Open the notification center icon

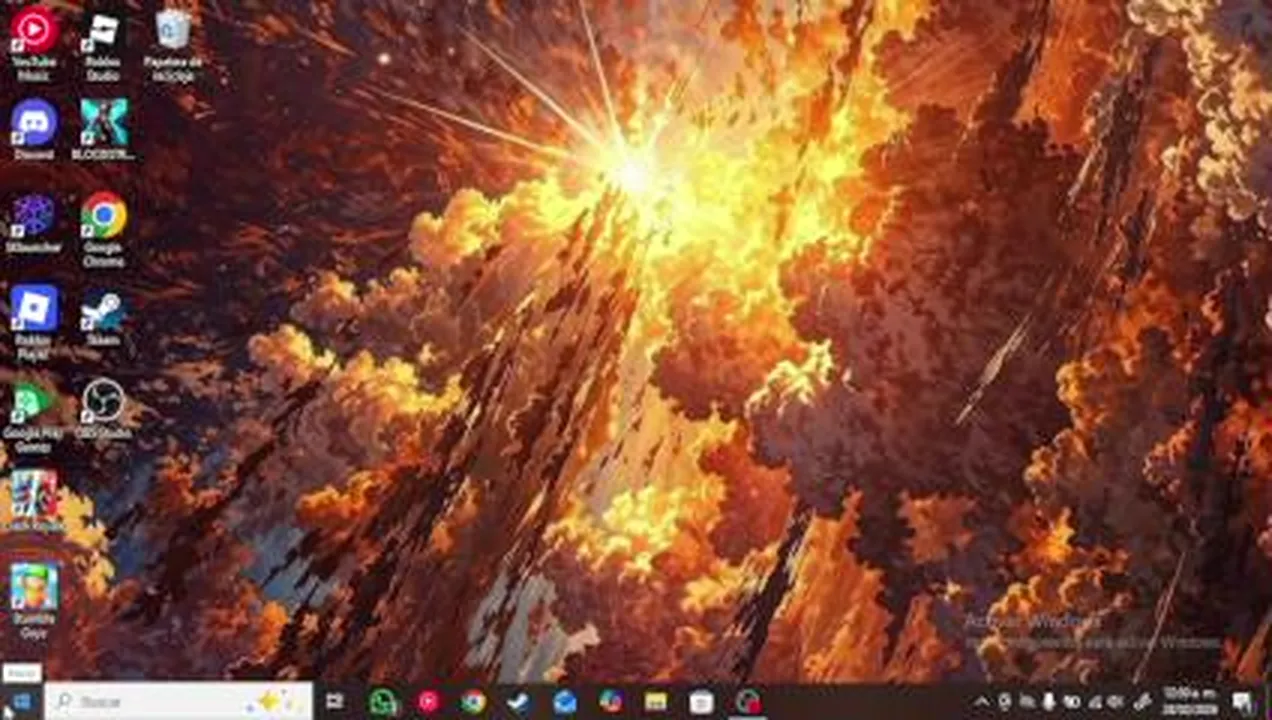pos(1242,702)
